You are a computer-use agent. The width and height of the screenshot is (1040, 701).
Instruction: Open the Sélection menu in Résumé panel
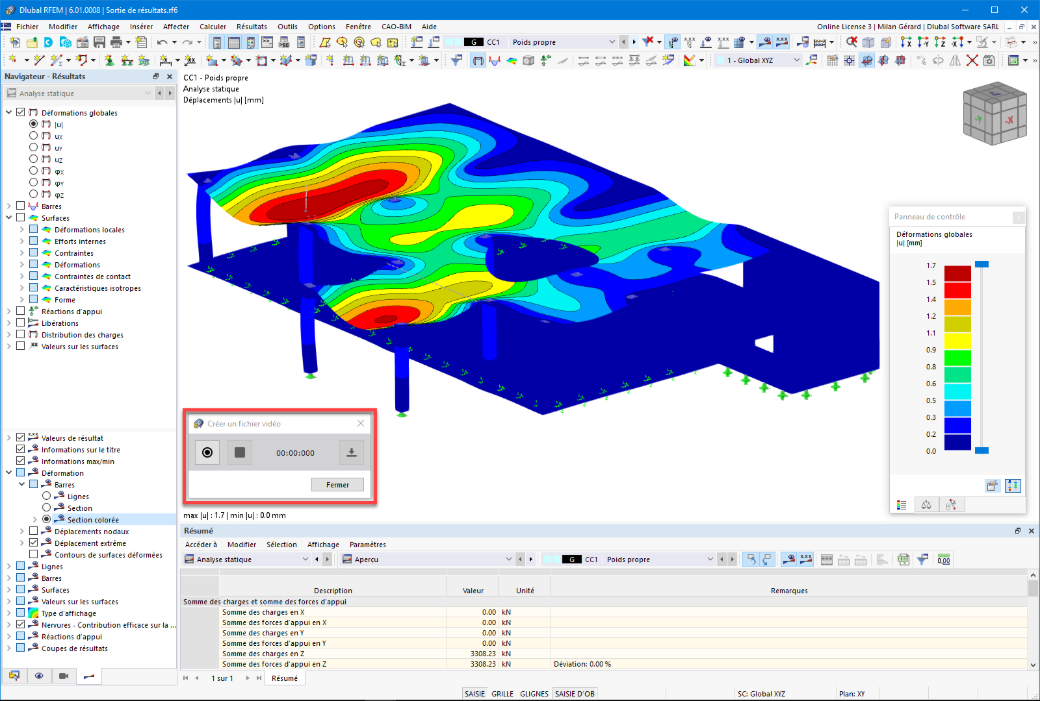tap(281, 544)
